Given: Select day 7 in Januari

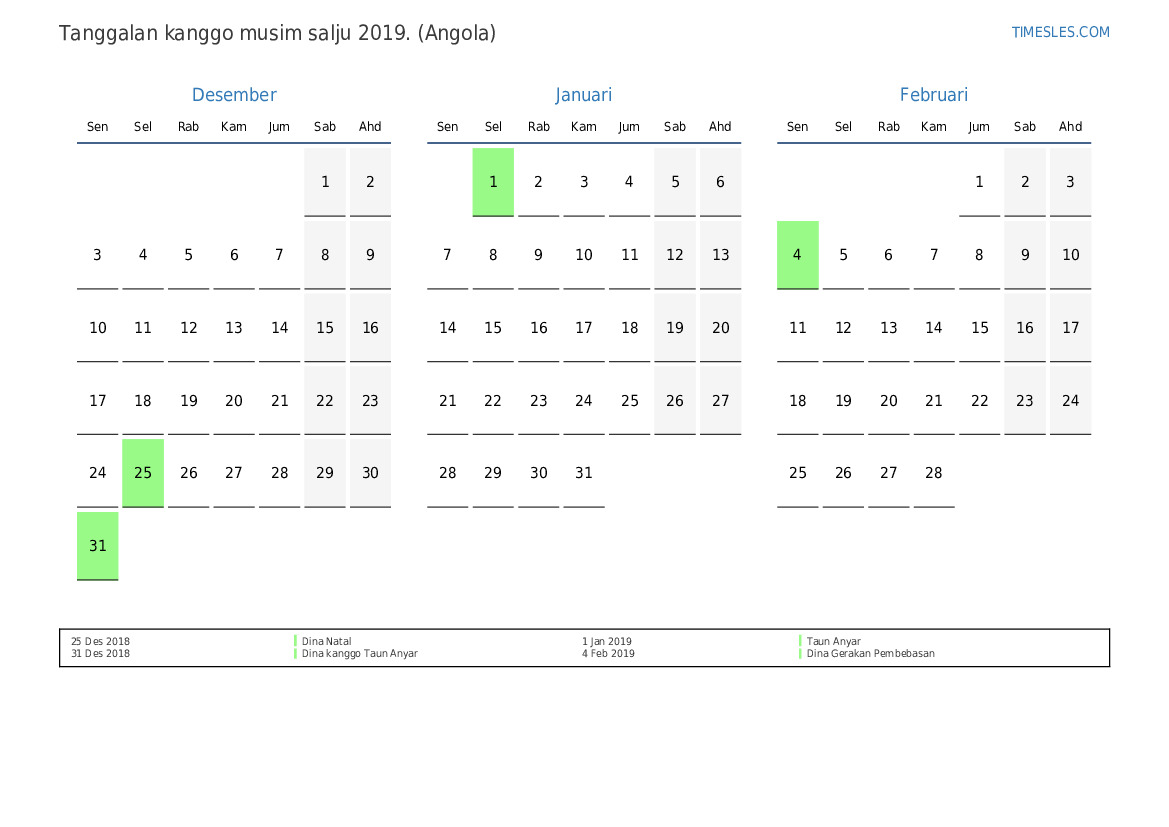Looking at the screenshot, I should pyautogui.click(x=447, y=255).
